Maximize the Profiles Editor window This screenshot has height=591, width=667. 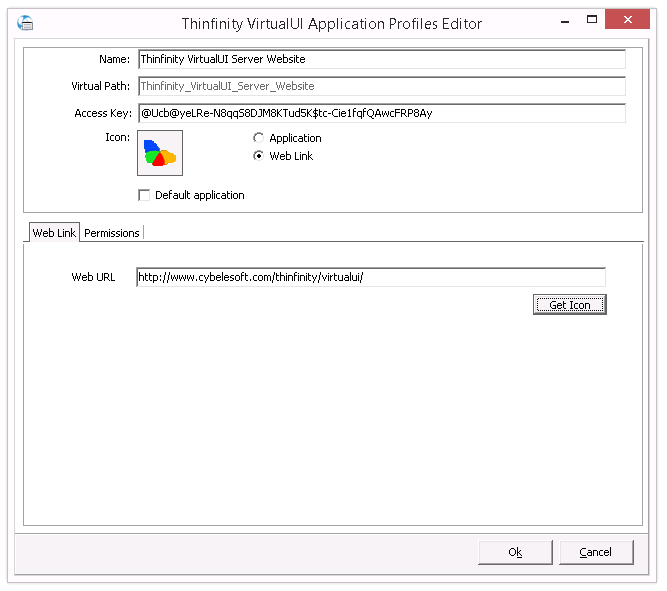[592, 20]
